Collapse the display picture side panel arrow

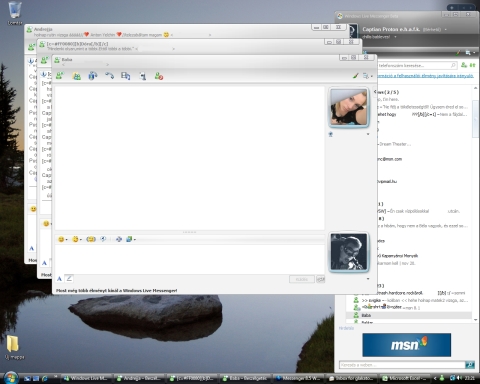(375, 91)
